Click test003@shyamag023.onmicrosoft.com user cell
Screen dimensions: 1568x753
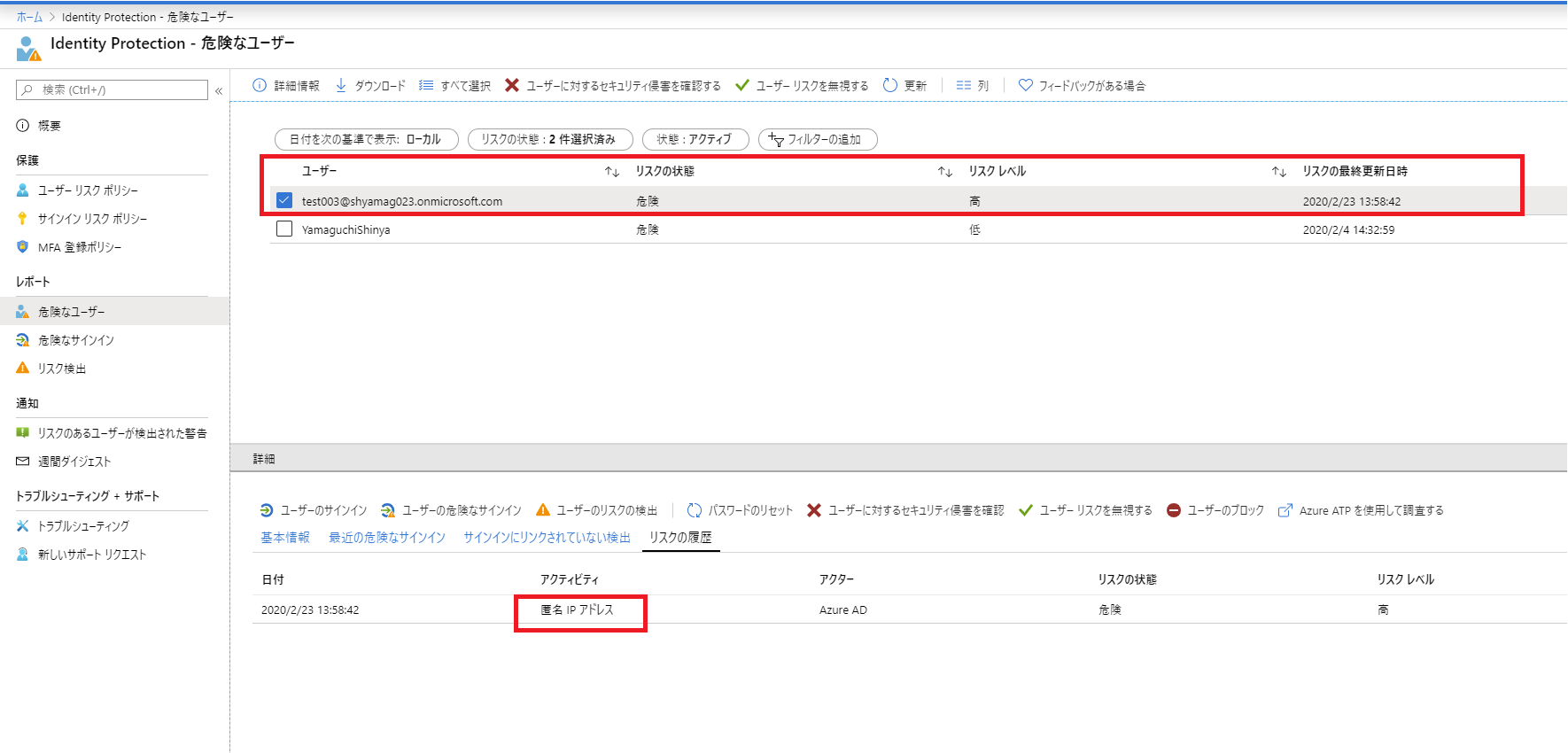pyautogui.click(x=402, y=201)
